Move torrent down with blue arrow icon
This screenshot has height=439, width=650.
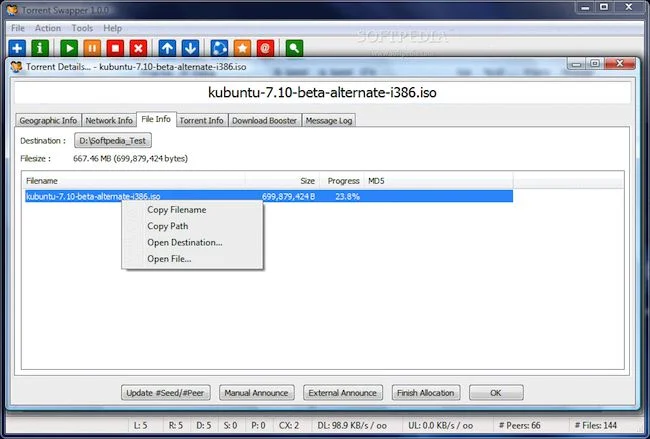(x=190, y=48)
